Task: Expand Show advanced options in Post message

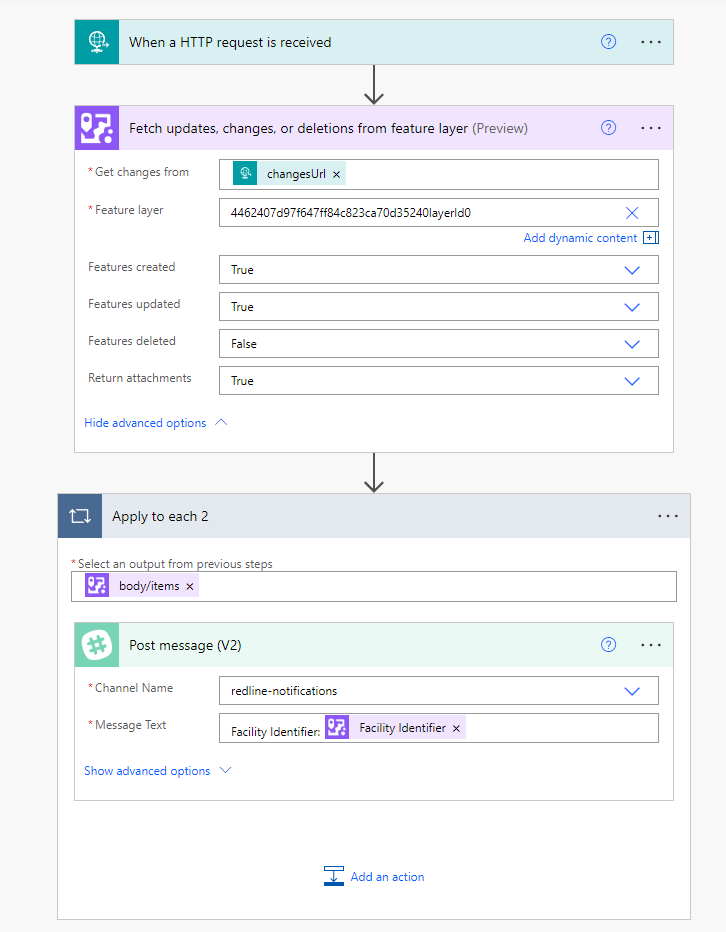Action: [x=157, y=771]
